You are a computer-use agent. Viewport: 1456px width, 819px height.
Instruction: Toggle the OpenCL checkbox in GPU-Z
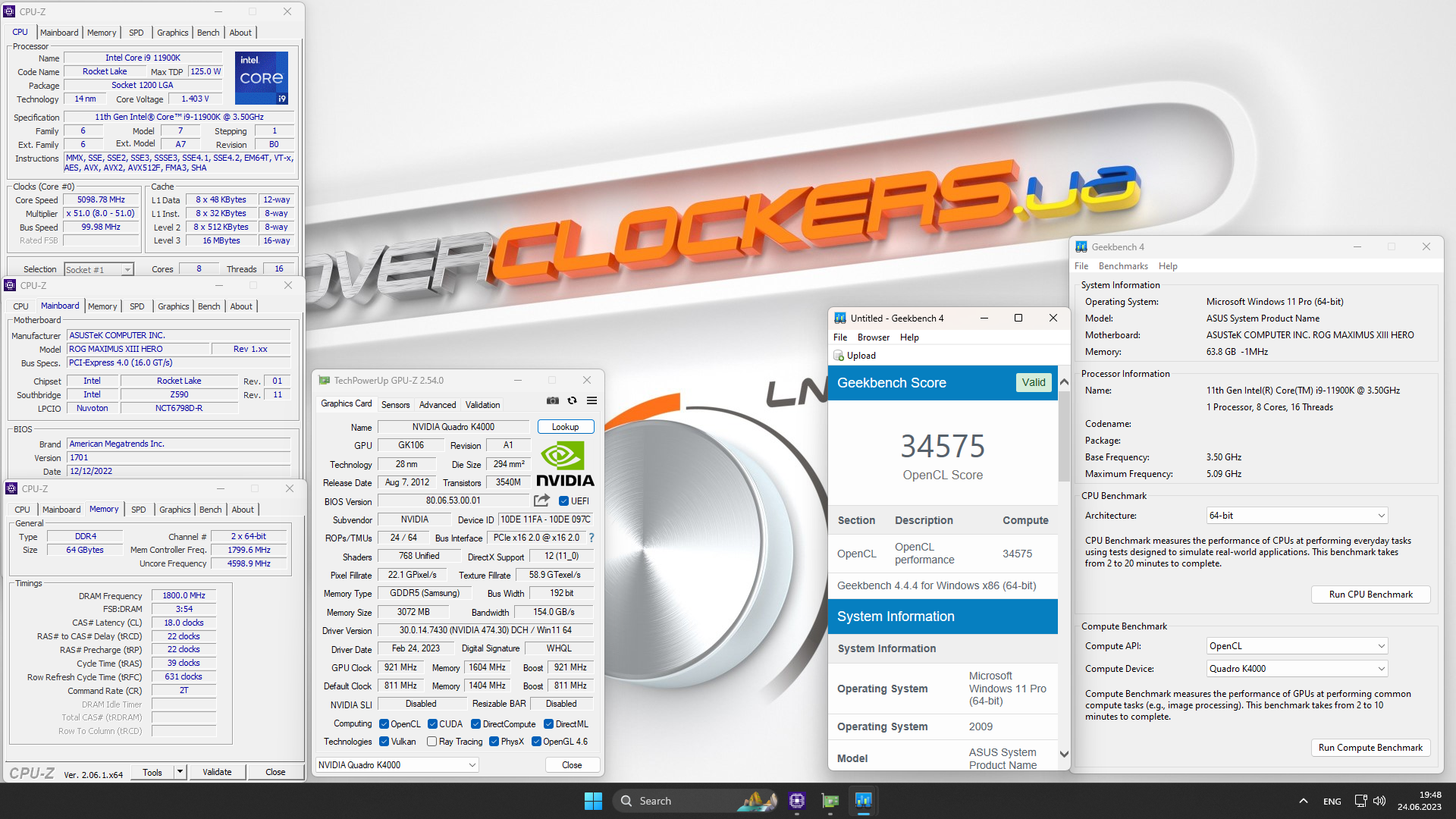pos(384,724)
